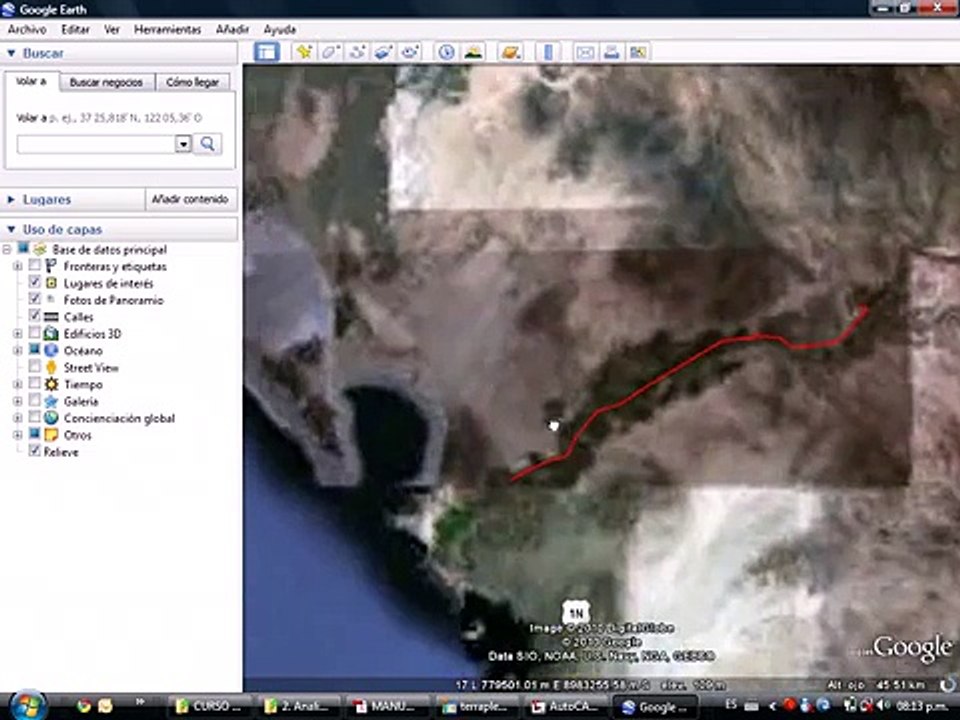Open Chrome from quick launch
The image size is (960, 720).
(x=84, y=706)
